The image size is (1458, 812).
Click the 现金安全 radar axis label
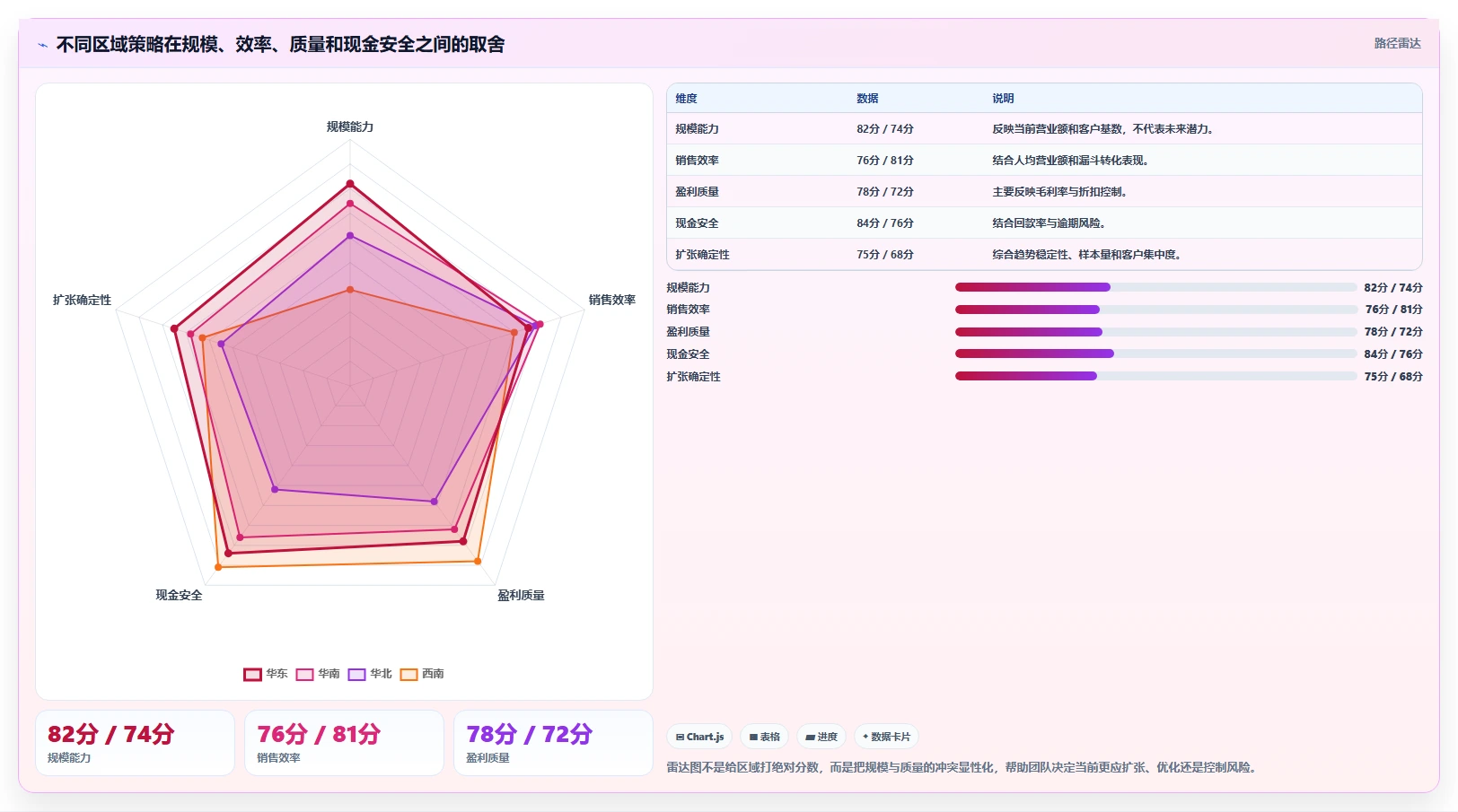179,595
